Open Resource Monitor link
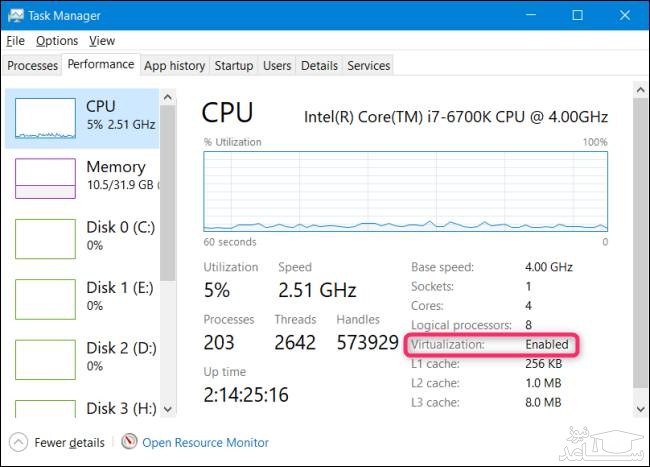The width and height of the screenshot is (650, 467). [205, 442]
